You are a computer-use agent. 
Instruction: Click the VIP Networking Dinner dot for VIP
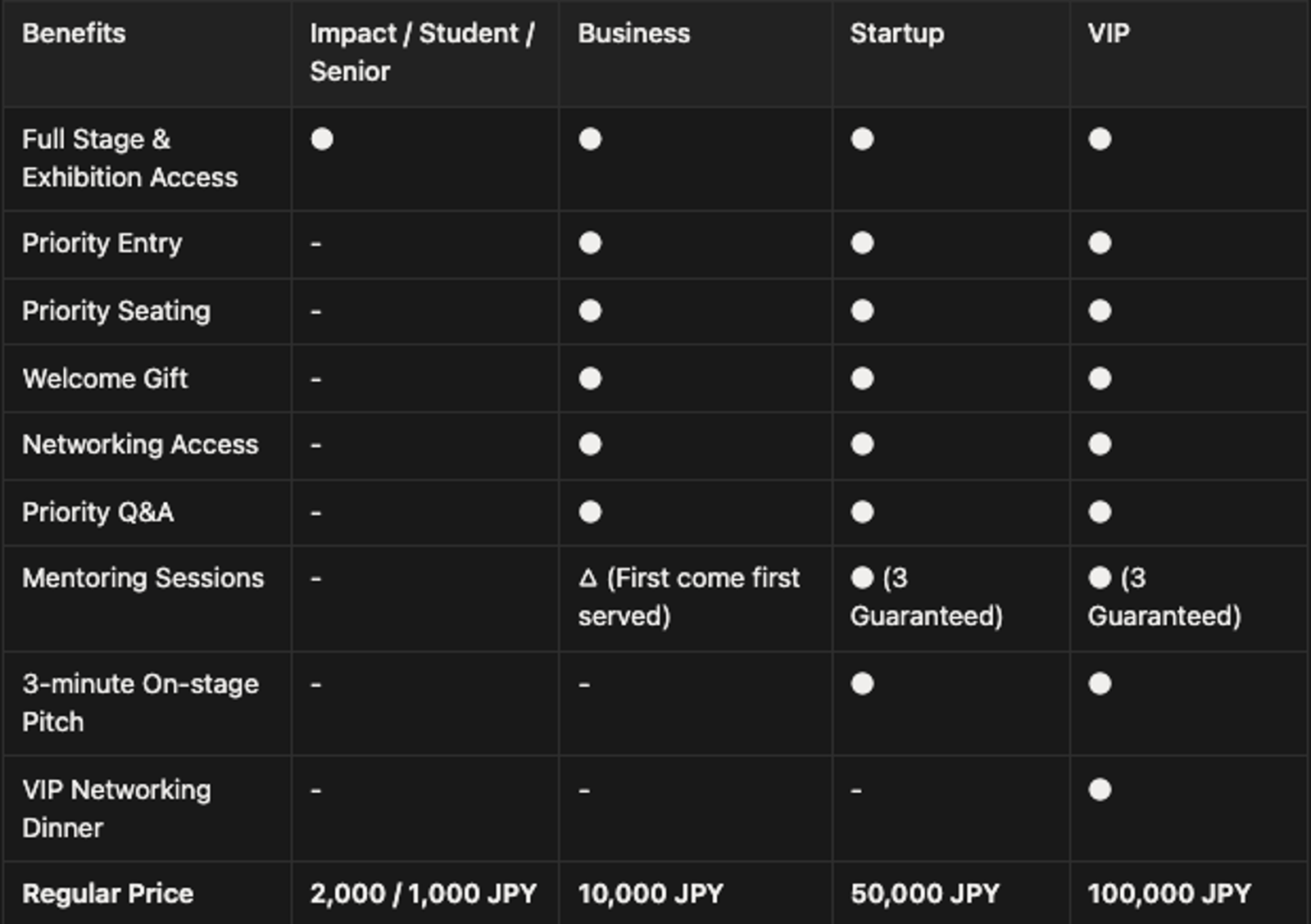(1100, 790)
